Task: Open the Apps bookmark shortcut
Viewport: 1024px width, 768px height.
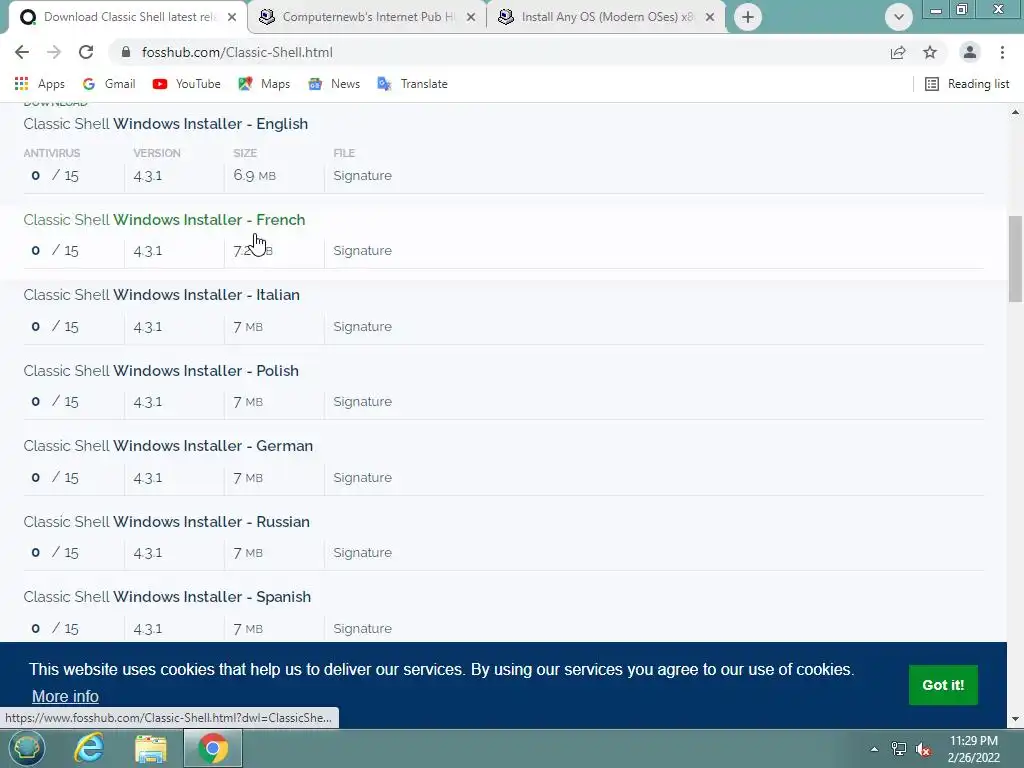Action: tap(39, 84)
